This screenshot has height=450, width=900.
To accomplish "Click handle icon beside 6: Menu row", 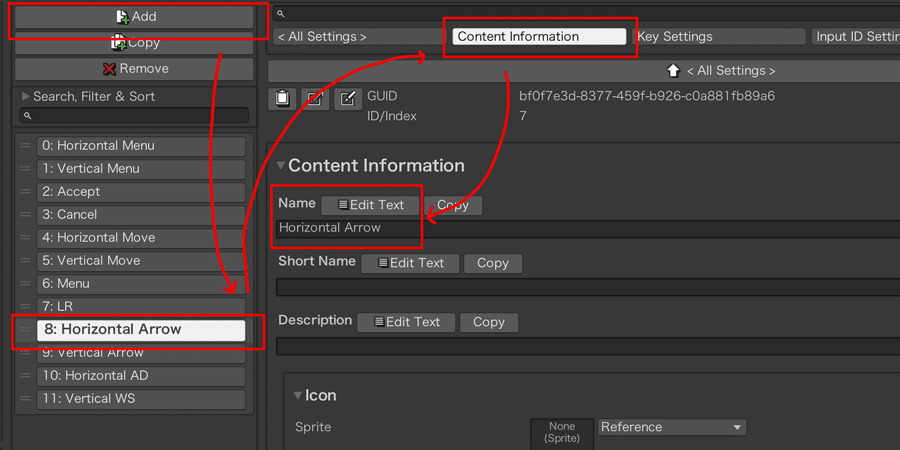I will coord(25,284).
